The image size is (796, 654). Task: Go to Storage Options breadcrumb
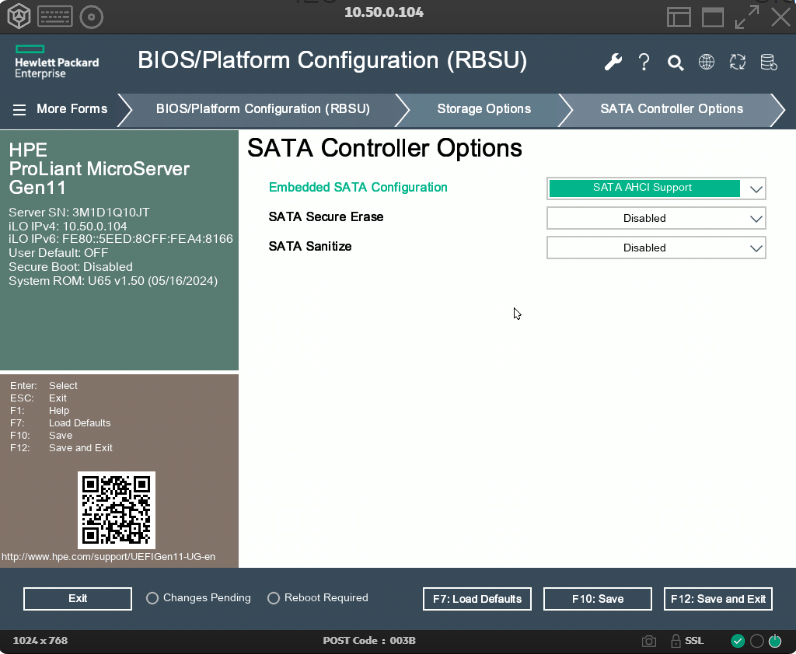tap(484, 109)
